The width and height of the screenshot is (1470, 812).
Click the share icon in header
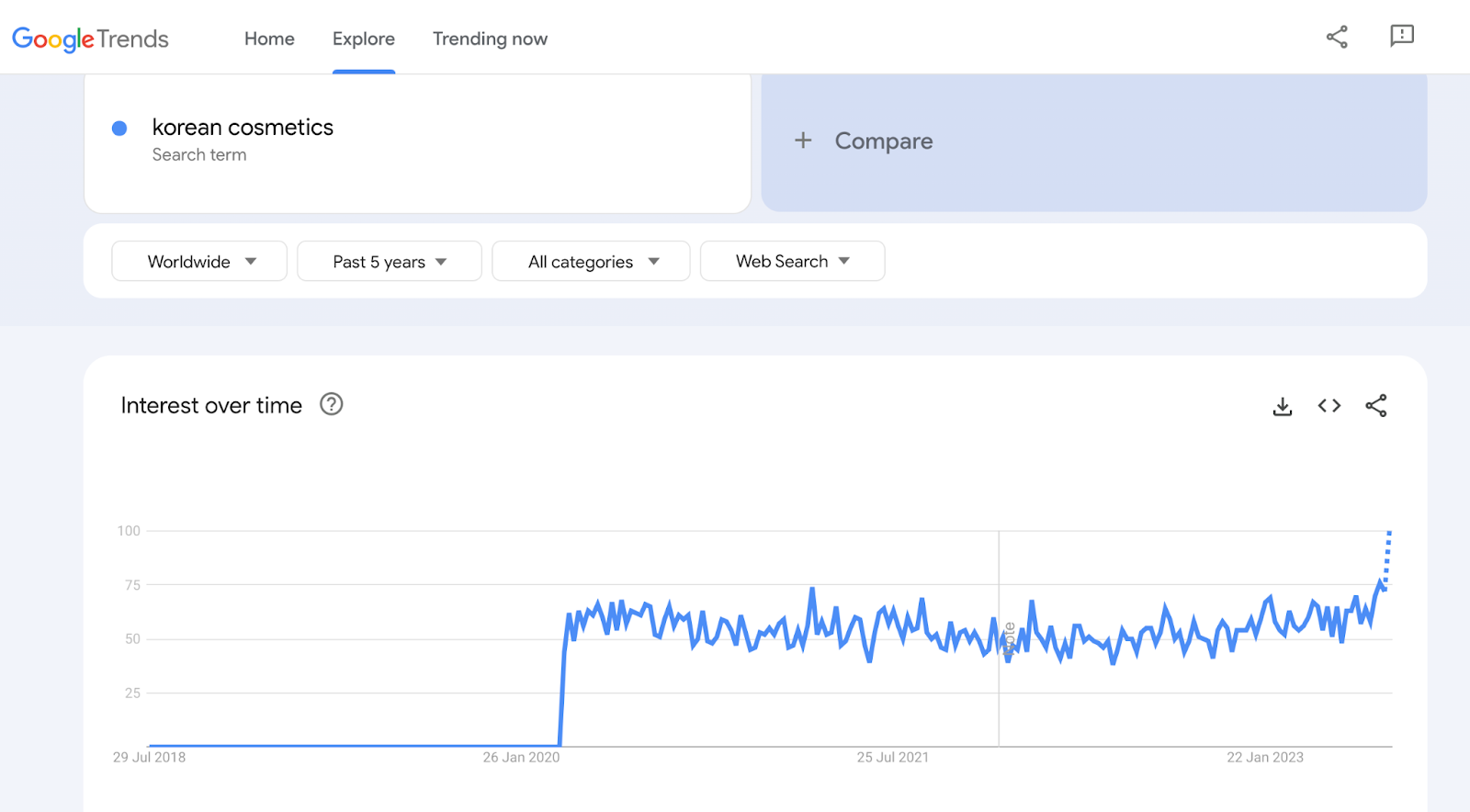(x=1337, y=37)
